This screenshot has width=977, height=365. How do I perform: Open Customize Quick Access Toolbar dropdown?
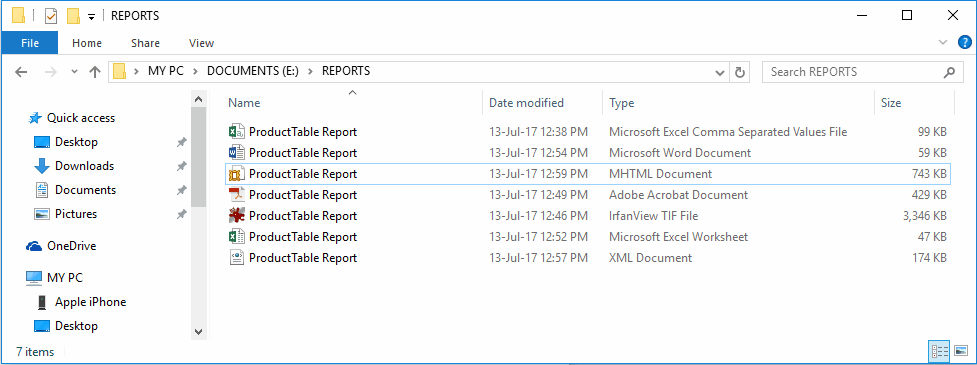[91, 17]
